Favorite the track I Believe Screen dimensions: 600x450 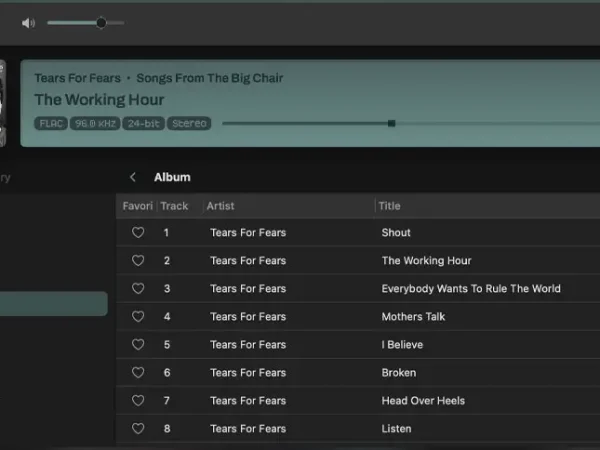tap(138, 344)
